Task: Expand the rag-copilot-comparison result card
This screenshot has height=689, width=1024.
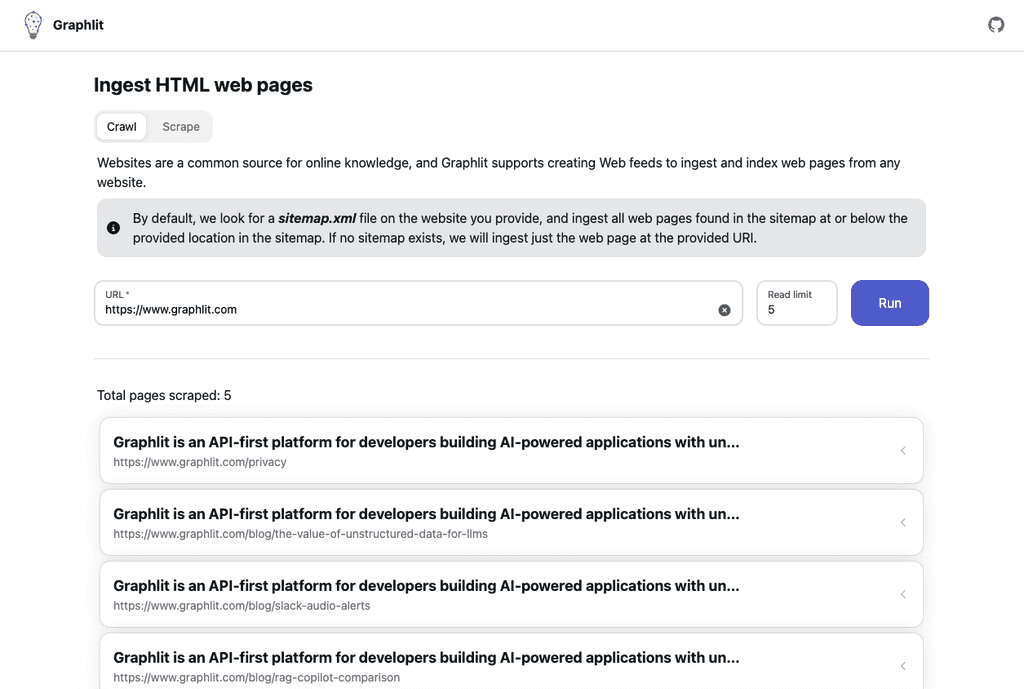Action: tap(903, 665)
